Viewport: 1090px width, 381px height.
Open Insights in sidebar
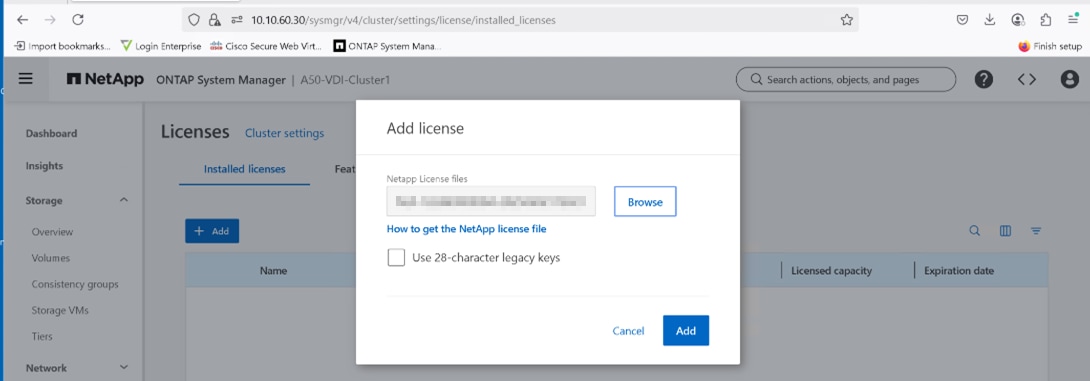click(x=44, y=165)
